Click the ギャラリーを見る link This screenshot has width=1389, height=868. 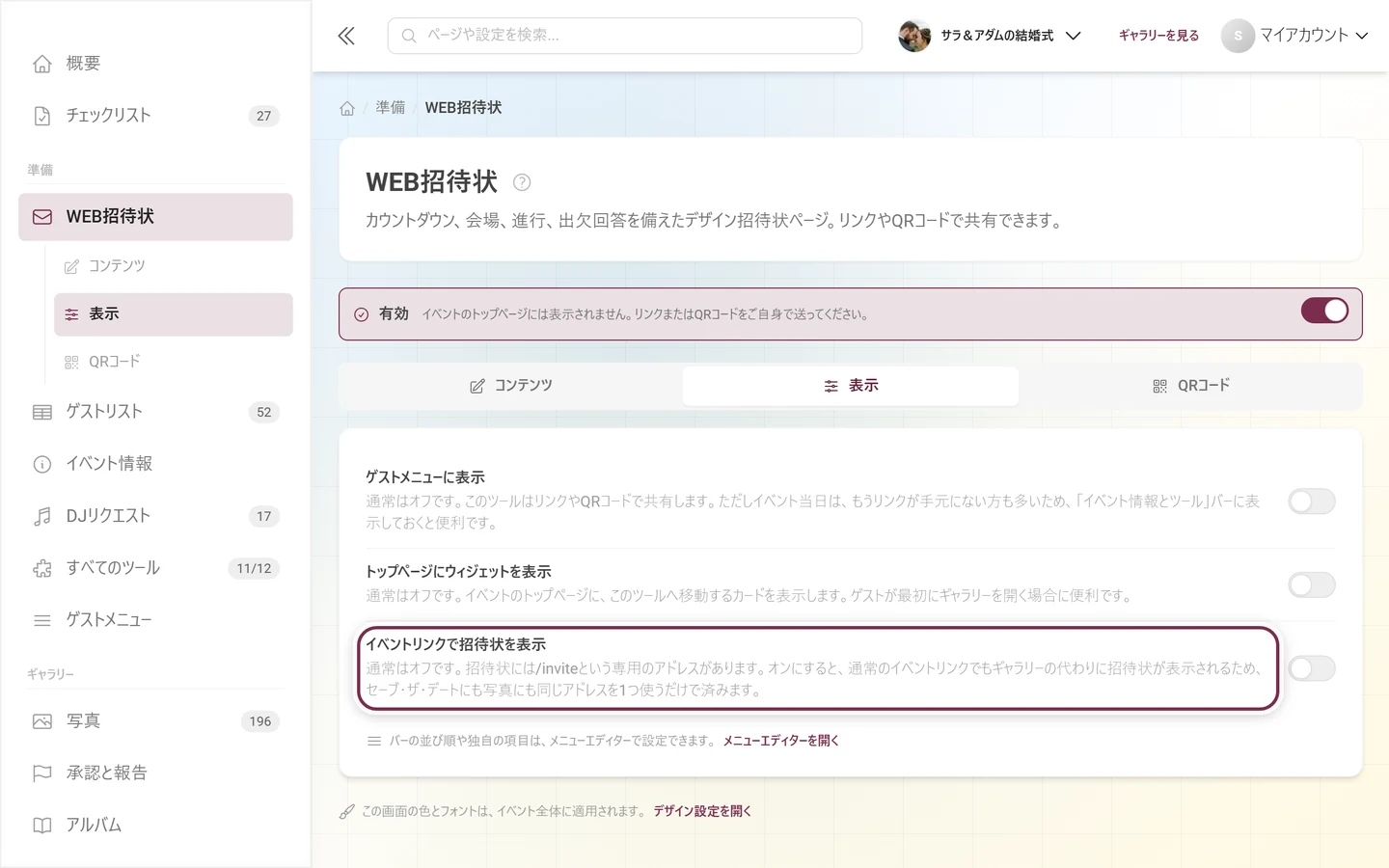[x=1158, y=36]
